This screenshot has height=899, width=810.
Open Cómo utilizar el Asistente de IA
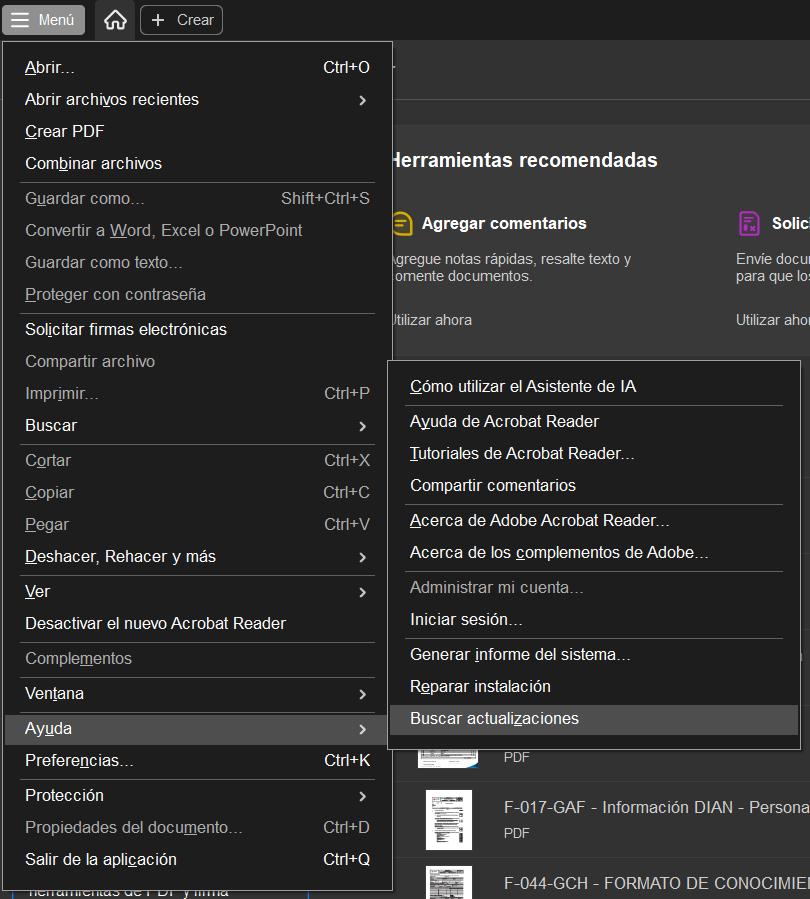(594, 387)
